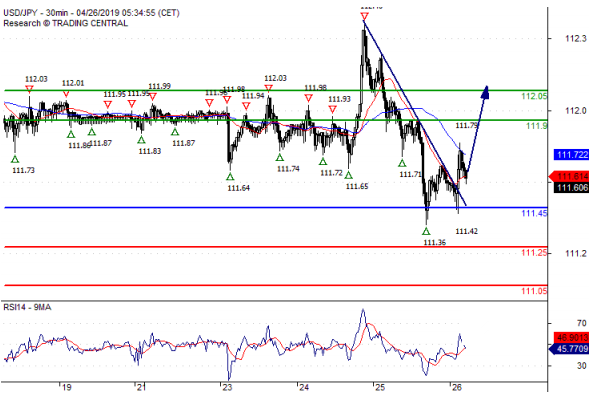The image size is (597, 397).
Task: Click the RSI14 - 9MA indicator title
Action: pyautogui.click(x=27, y=307)
